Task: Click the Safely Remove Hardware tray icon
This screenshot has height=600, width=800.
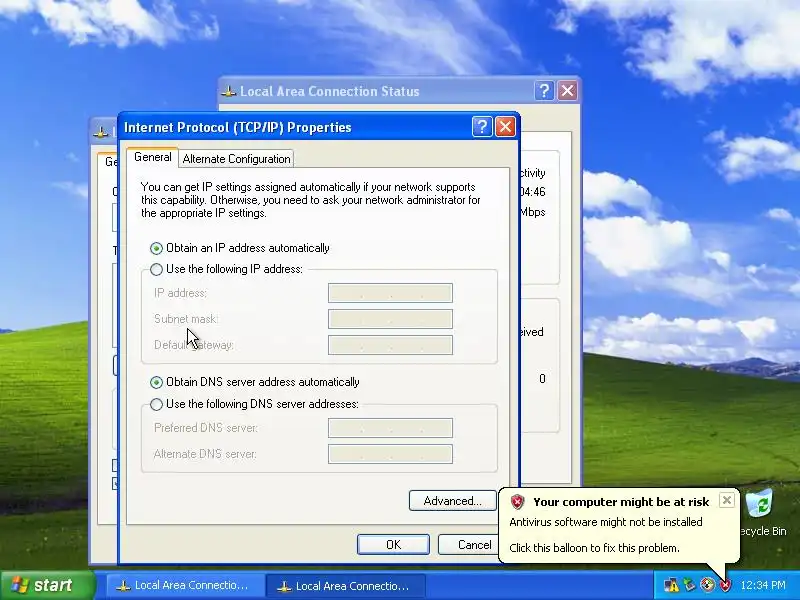Action: pyautogui.click(x=689, y=585)
